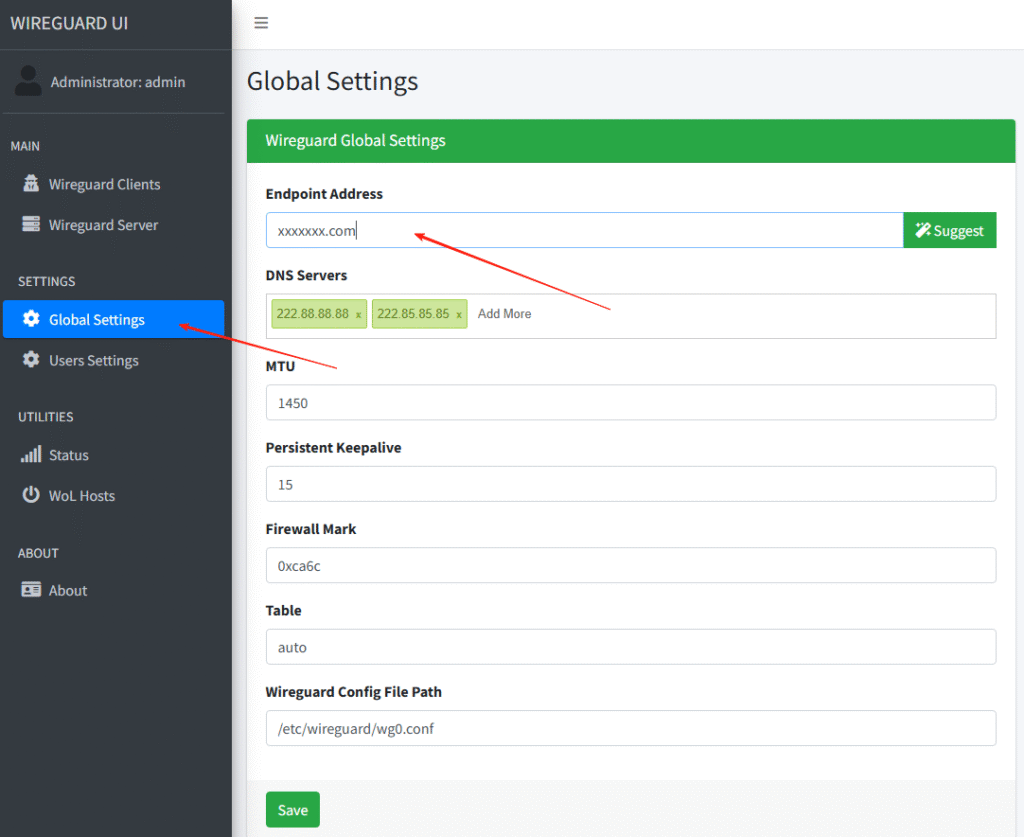
Task: Click the WoL Hosts power icon
Action: [x=31, y=495]
